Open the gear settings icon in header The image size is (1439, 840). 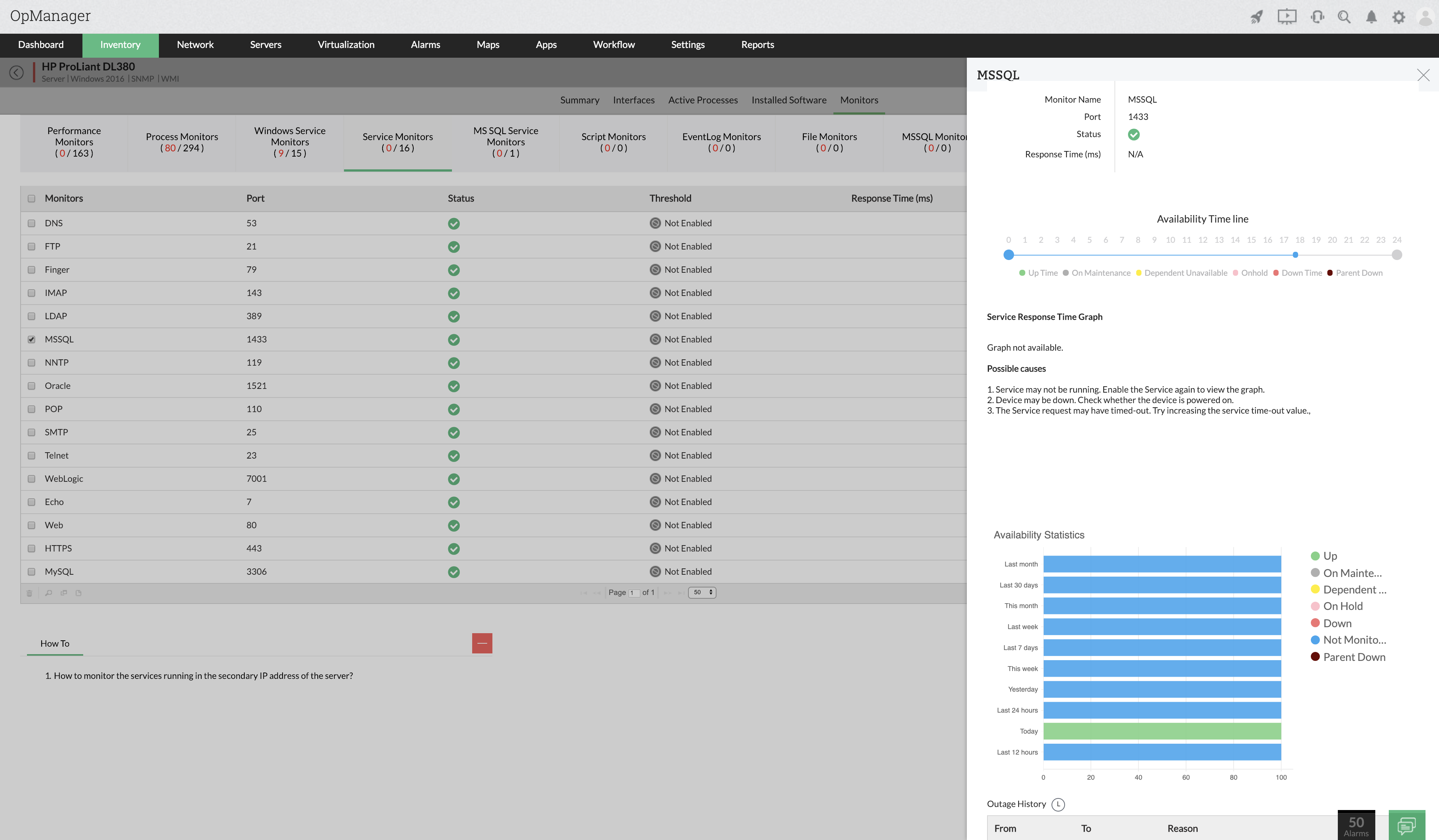(1398, 17)
